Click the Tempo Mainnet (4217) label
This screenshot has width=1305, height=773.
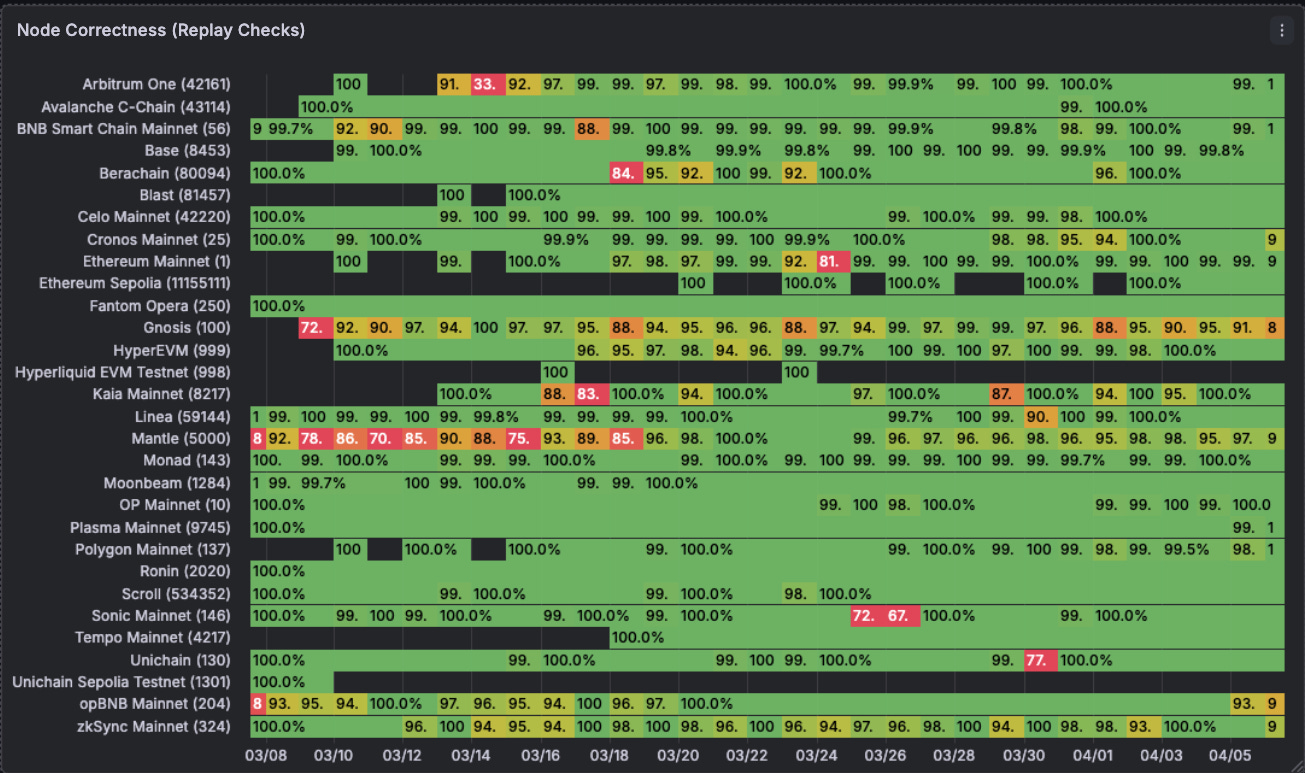pos(153,637)
